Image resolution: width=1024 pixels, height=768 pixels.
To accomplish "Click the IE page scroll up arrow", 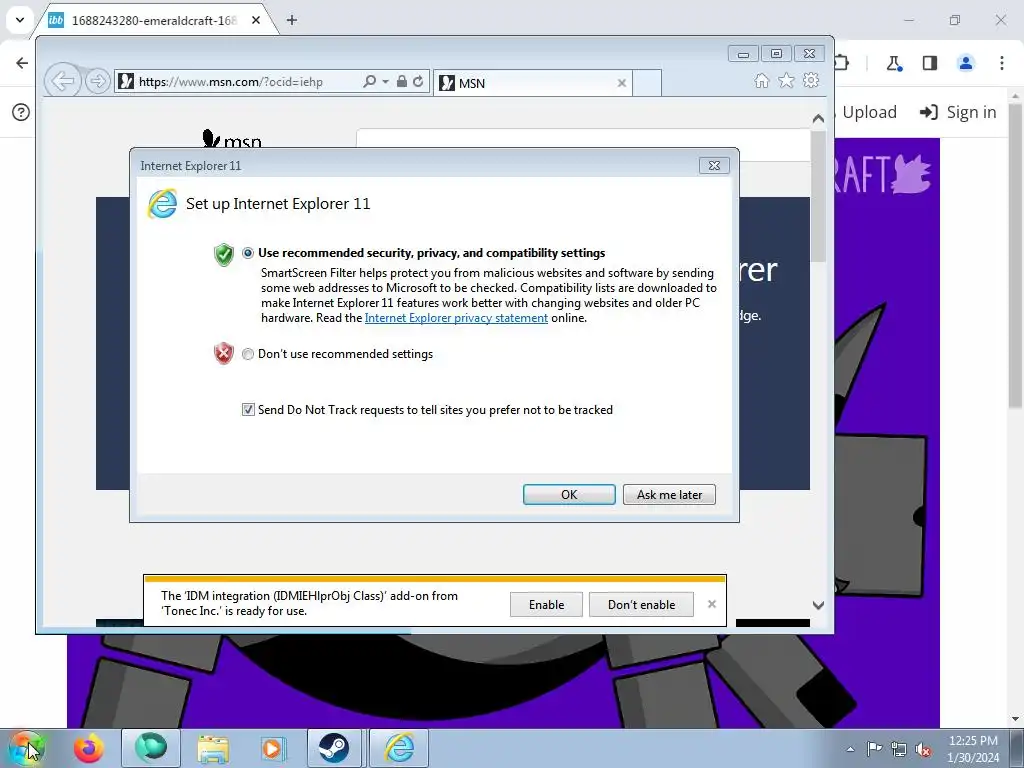I will pos(818,119).
